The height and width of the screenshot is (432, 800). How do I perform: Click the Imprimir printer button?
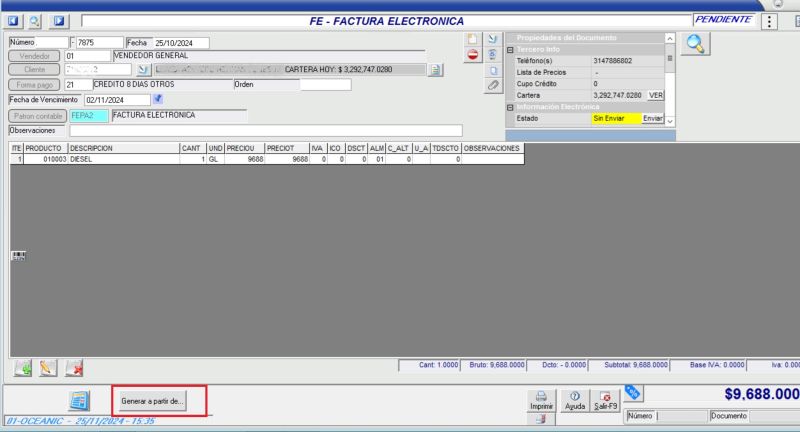541,402
